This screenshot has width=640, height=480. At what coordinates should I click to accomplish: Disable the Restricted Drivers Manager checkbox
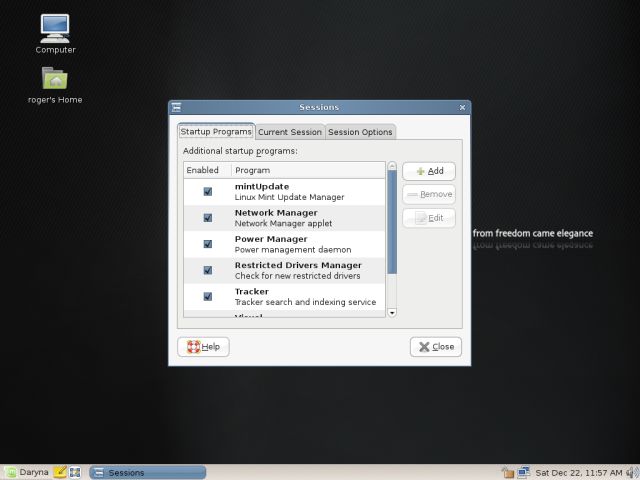tap(208, 270)
